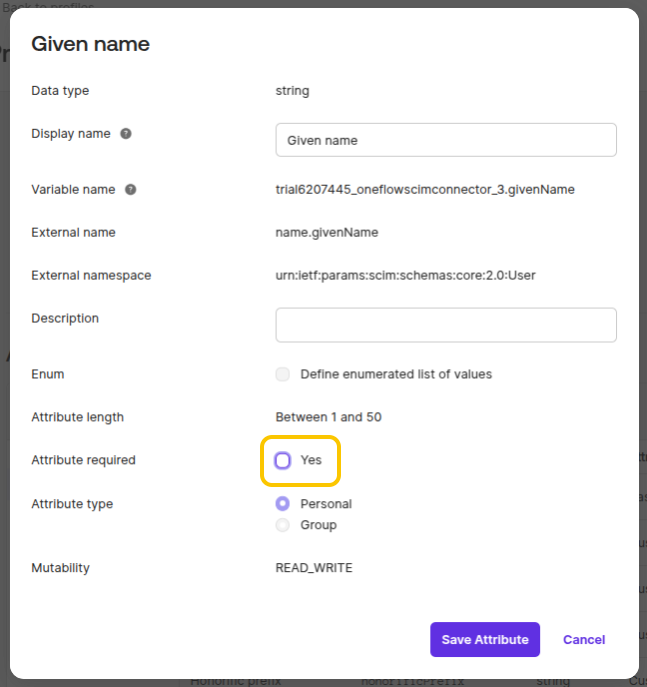Tick the Attribute required Yes checkbox
This screenshot has height=687, width=647.
pyautogui.click(x=283, y=460)
